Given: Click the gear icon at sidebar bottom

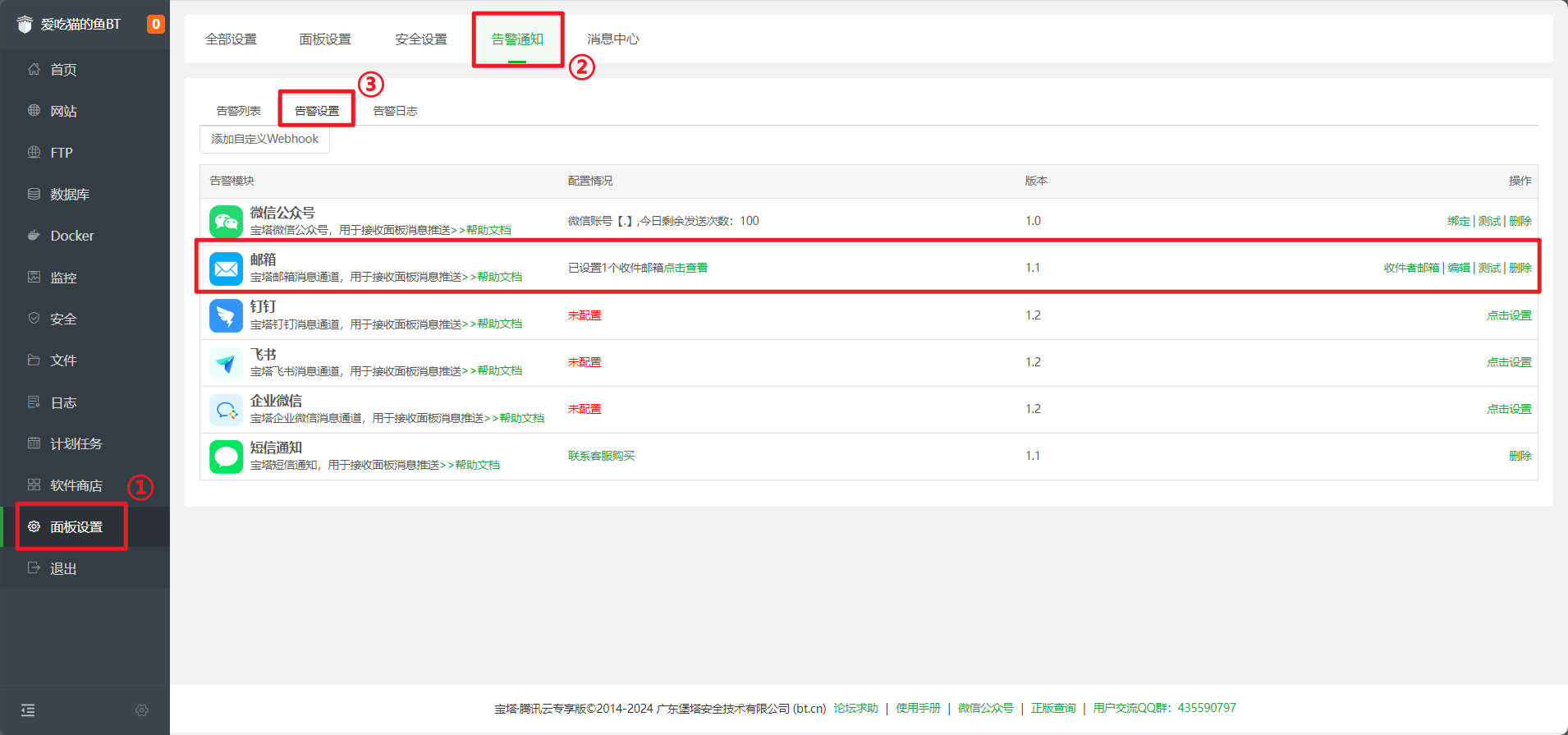Looking at the screenshot, I should click(x=142, y=710).
